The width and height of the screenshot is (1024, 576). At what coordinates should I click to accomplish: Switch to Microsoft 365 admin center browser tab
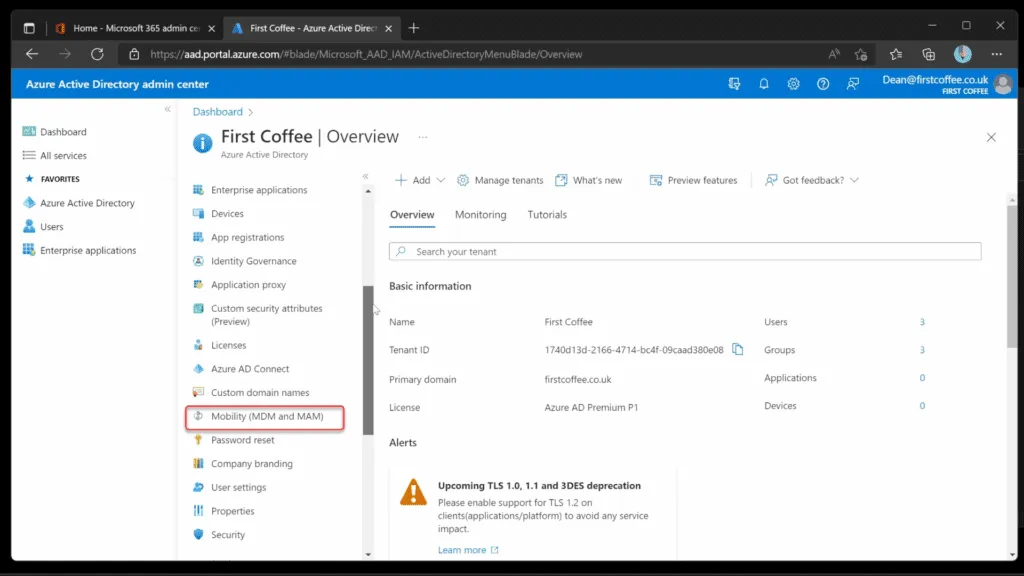pyautogui.click(x=135, y=28)
